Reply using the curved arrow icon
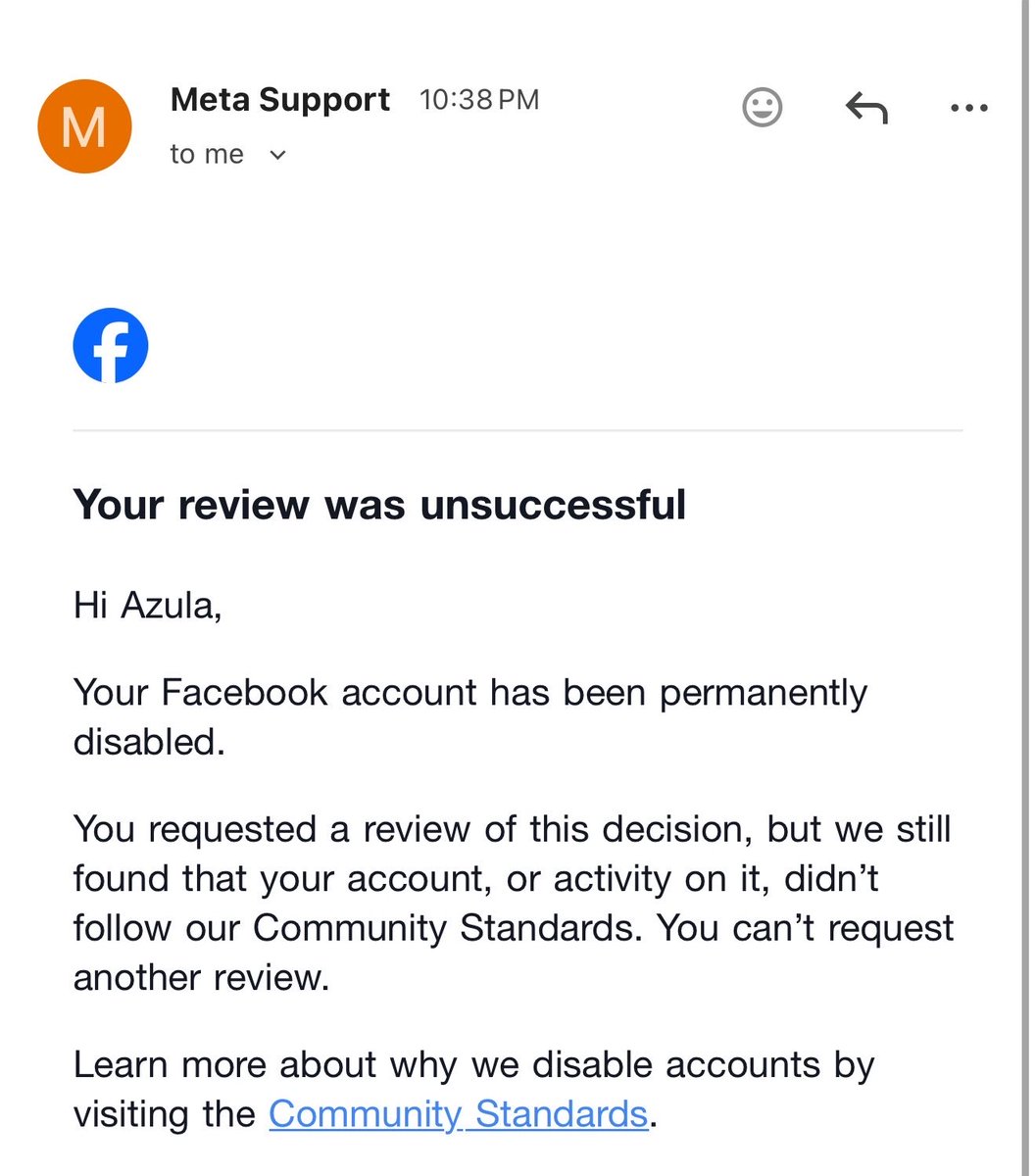 pos(865,108)
